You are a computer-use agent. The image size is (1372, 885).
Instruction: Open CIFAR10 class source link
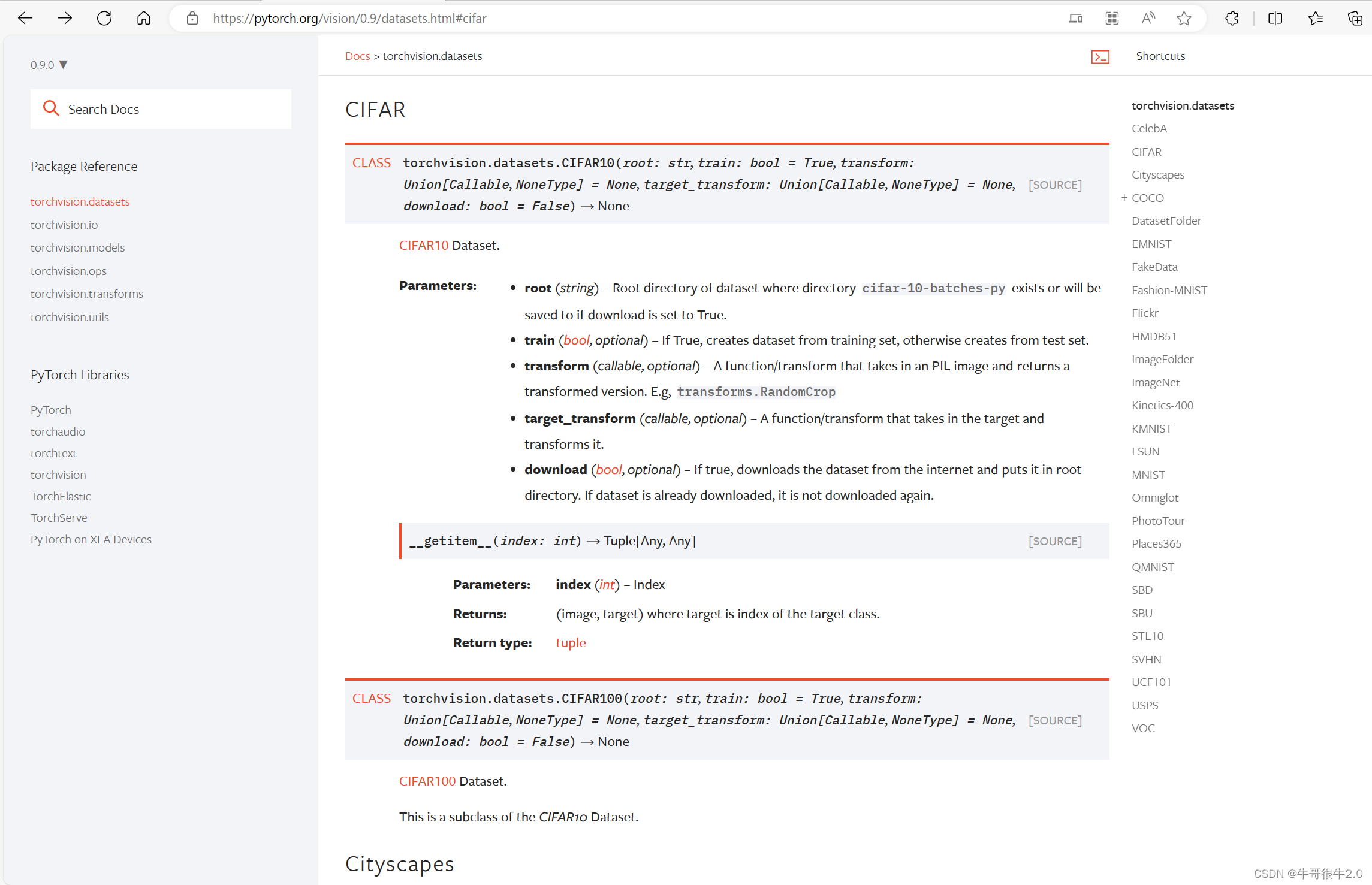tap(1055, 185)
